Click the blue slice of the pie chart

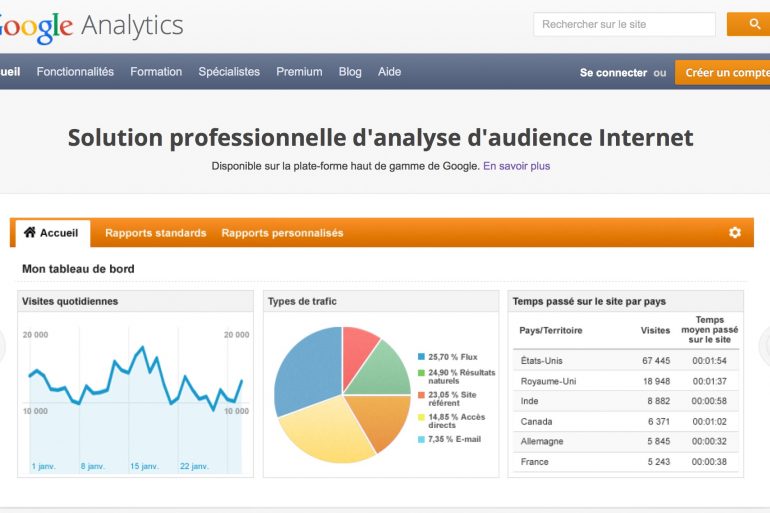307,370
